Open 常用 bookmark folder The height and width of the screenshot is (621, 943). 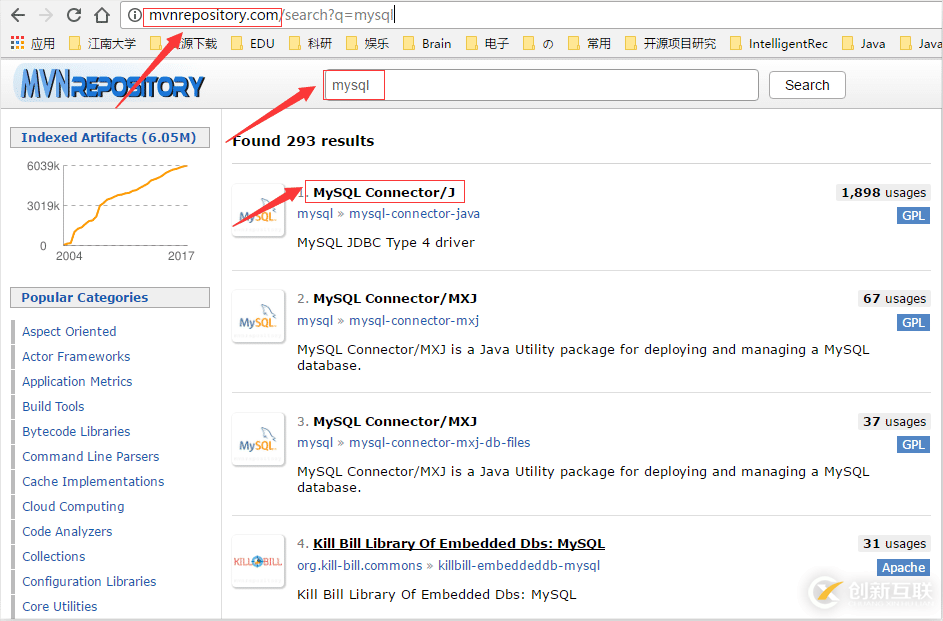(589, 43)
